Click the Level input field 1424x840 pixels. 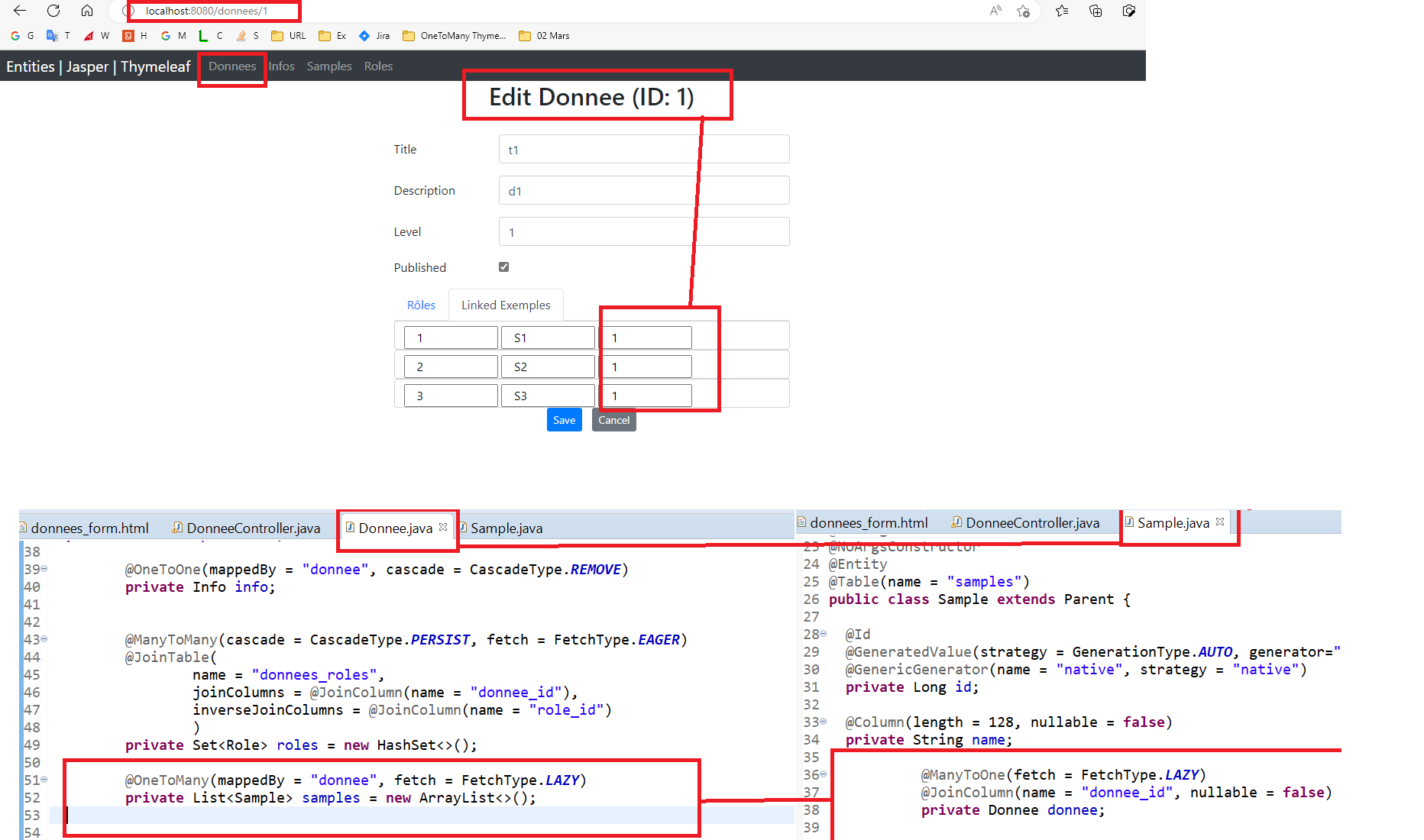[x=644, y=231]
